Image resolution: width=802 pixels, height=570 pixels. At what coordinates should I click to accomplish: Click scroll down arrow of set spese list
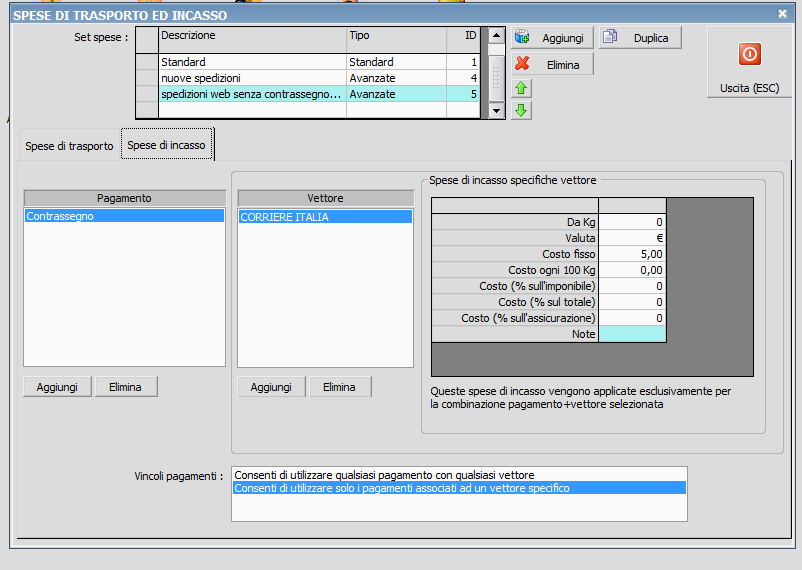(x=496, y=111)
